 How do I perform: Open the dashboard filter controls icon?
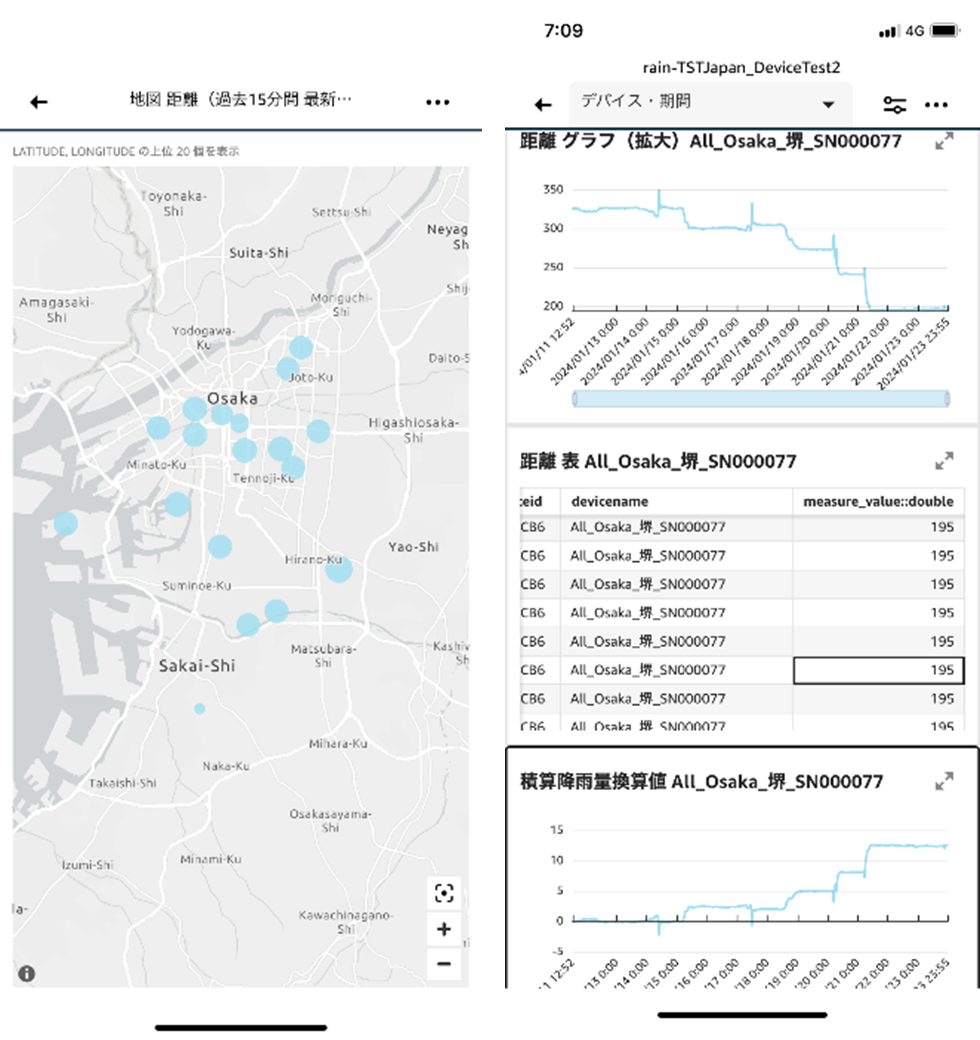(894, 105)
